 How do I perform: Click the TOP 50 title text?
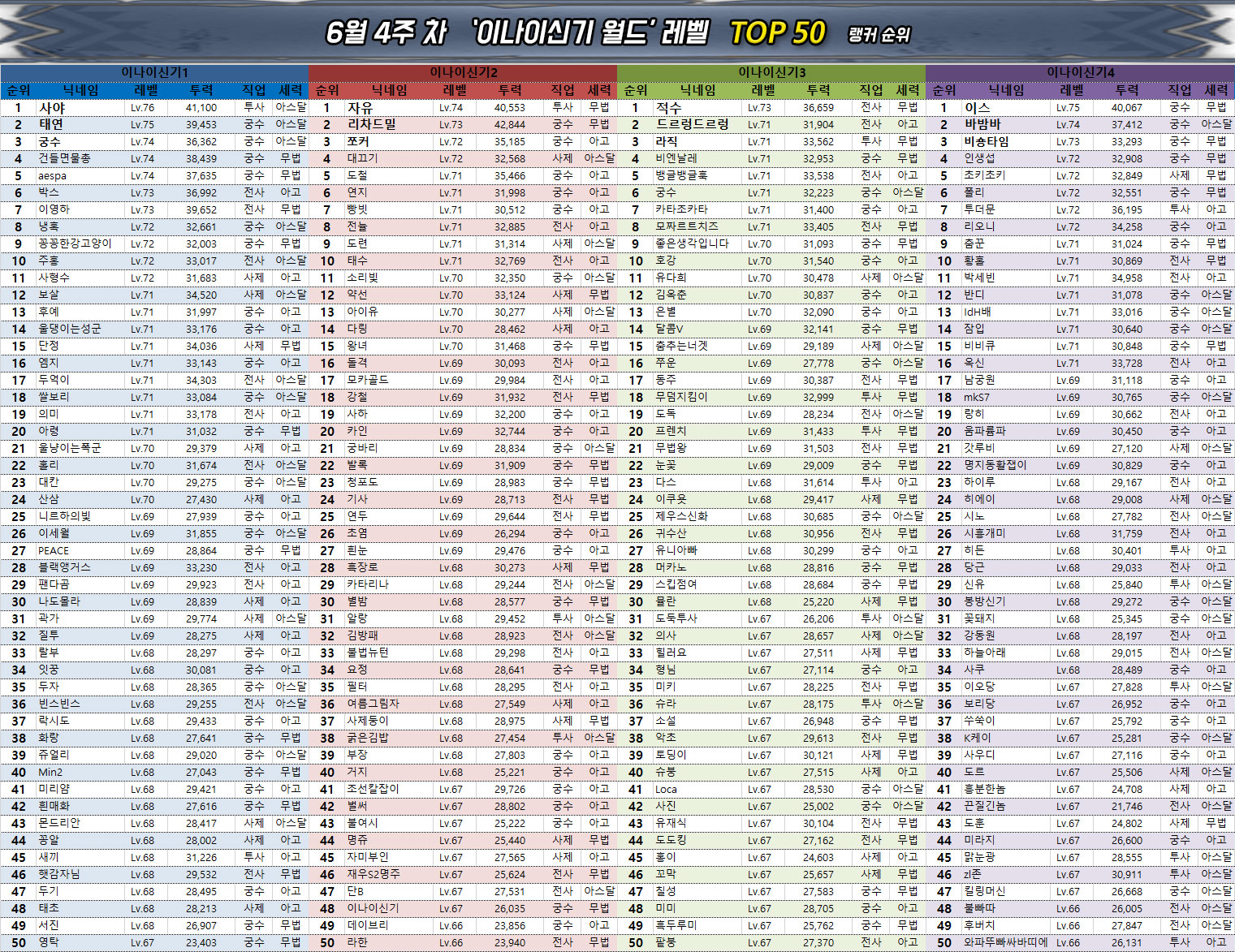[777, 32]
